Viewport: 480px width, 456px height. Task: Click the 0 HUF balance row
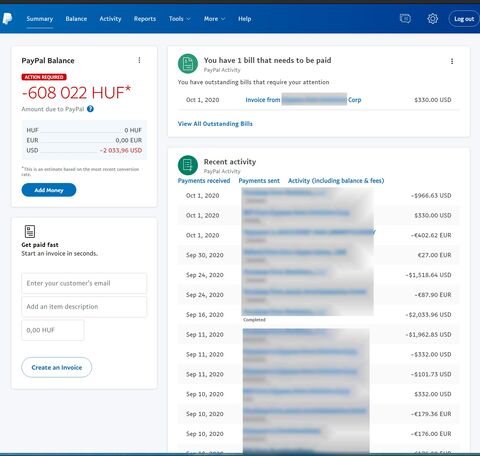84,130
